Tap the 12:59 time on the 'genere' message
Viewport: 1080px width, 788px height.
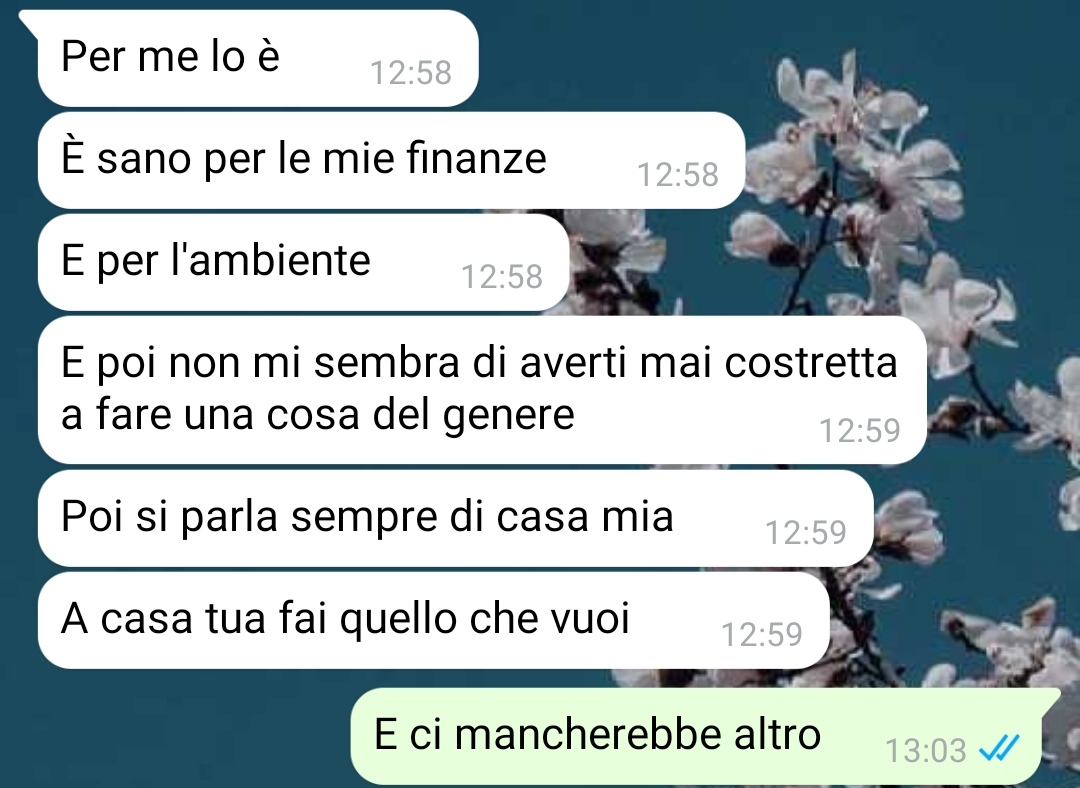860,431
